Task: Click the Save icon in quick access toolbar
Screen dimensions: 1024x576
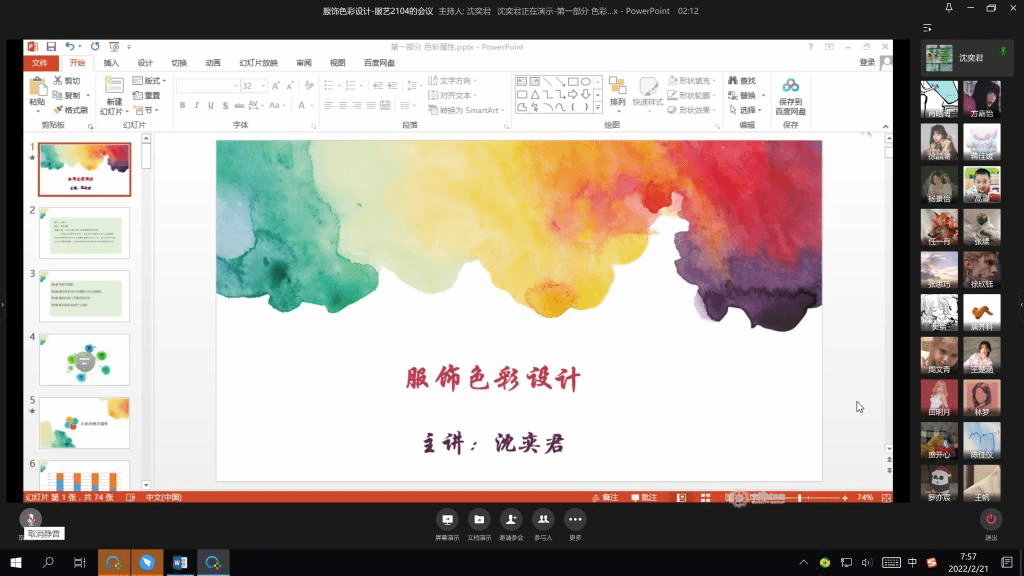Action: (x=49, y=46)
